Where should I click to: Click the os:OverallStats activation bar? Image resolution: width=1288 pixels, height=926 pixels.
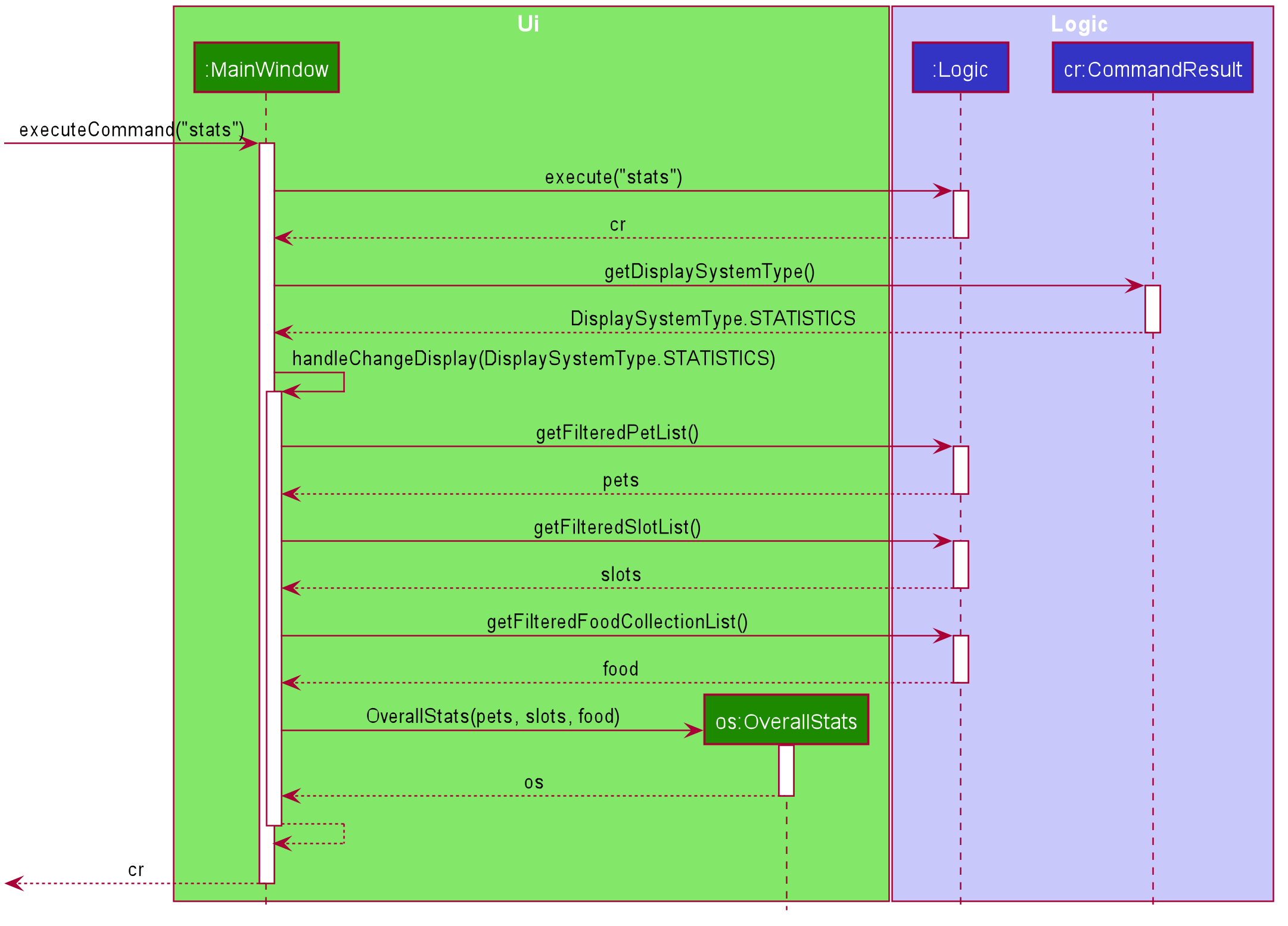pyautogui.click(x=786, y=770)
